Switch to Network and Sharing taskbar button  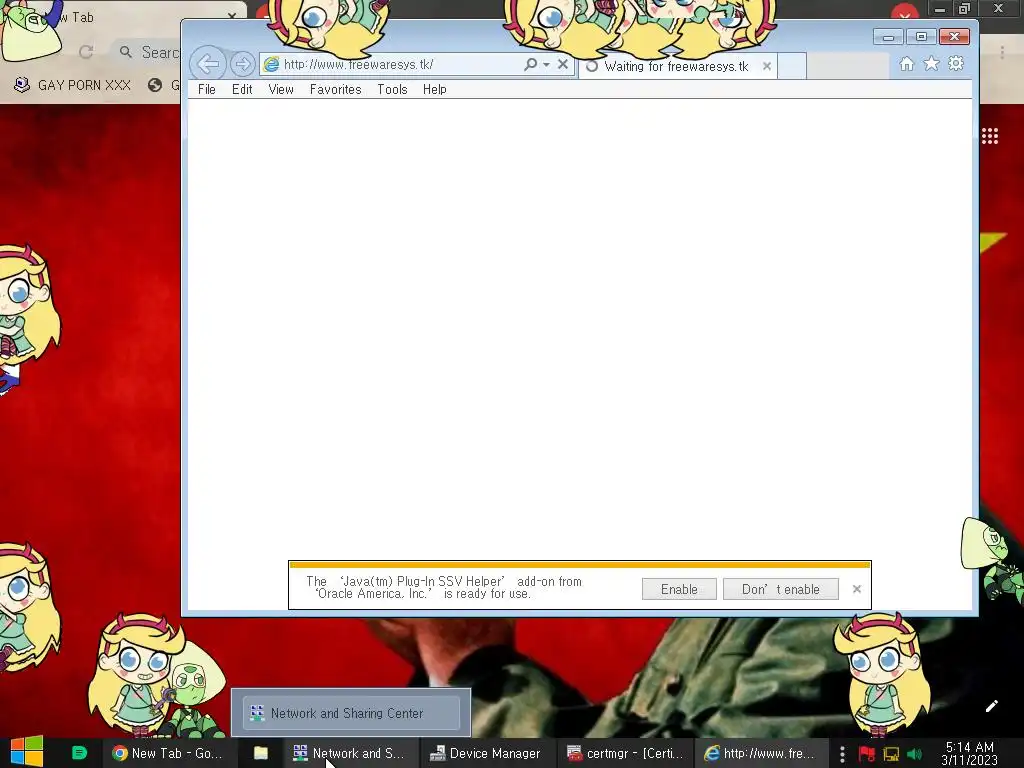(x=349, y=753)
